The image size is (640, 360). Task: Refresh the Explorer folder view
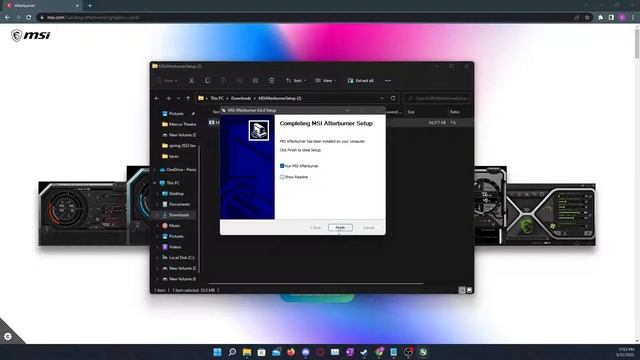click(393, 98)
